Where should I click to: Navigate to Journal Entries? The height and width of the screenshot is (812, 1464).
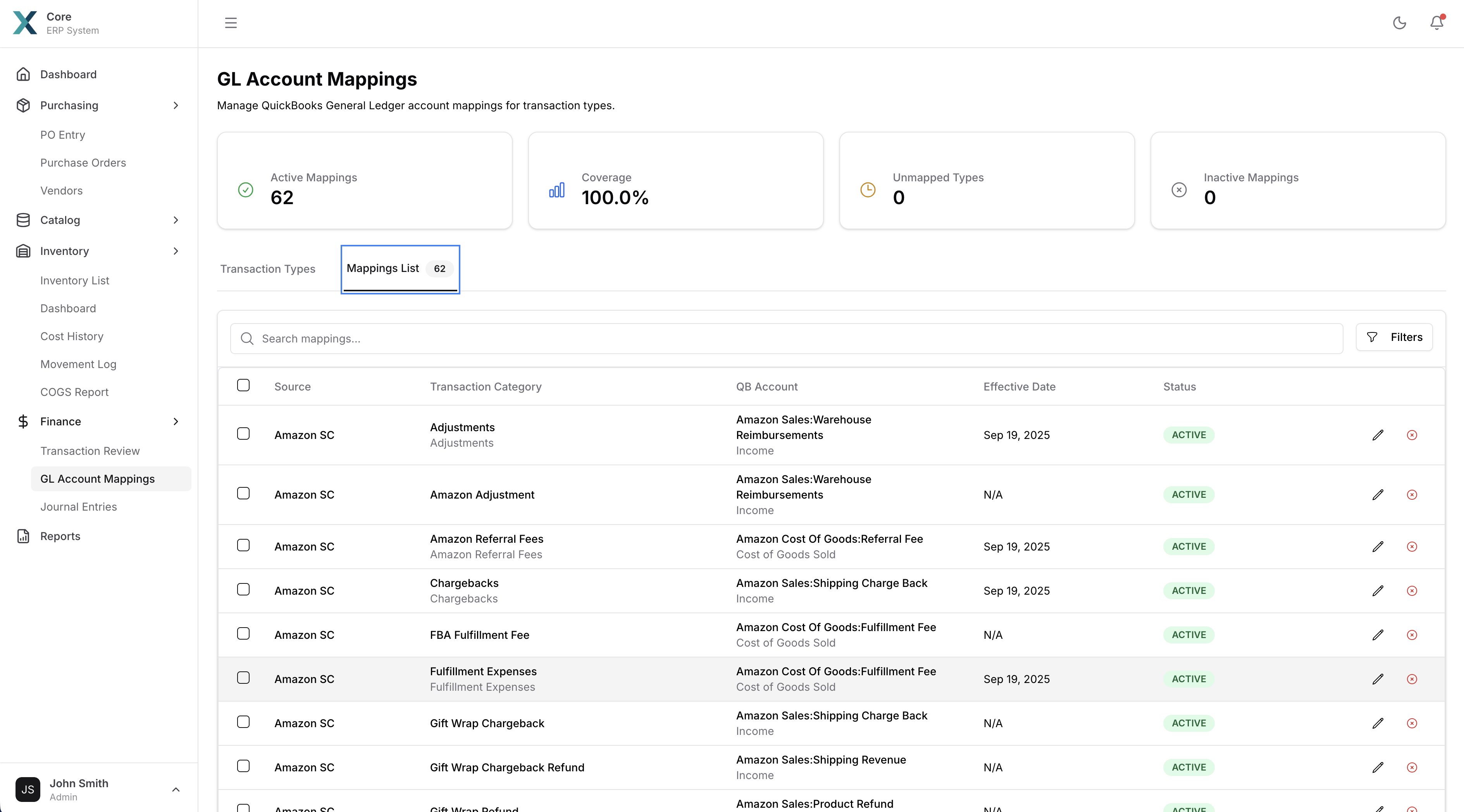point(79,506)
